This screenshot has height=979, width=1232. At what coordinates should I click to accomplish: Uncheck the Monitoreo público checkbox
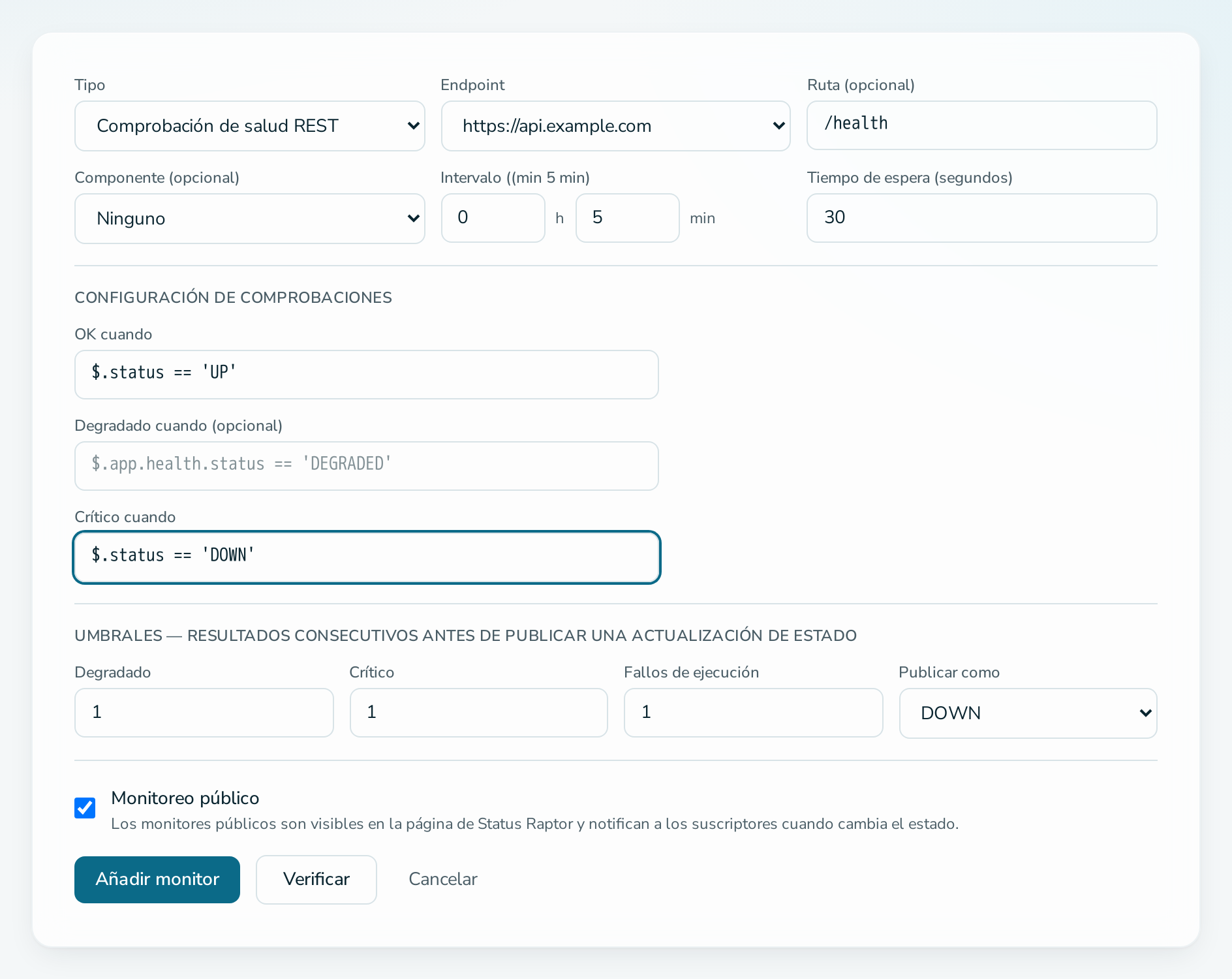85,808
